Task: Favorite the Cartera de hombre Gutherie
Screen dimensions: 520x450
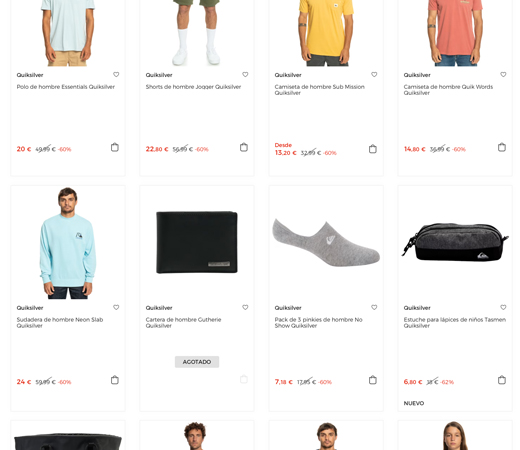Action: pos(245,307)
